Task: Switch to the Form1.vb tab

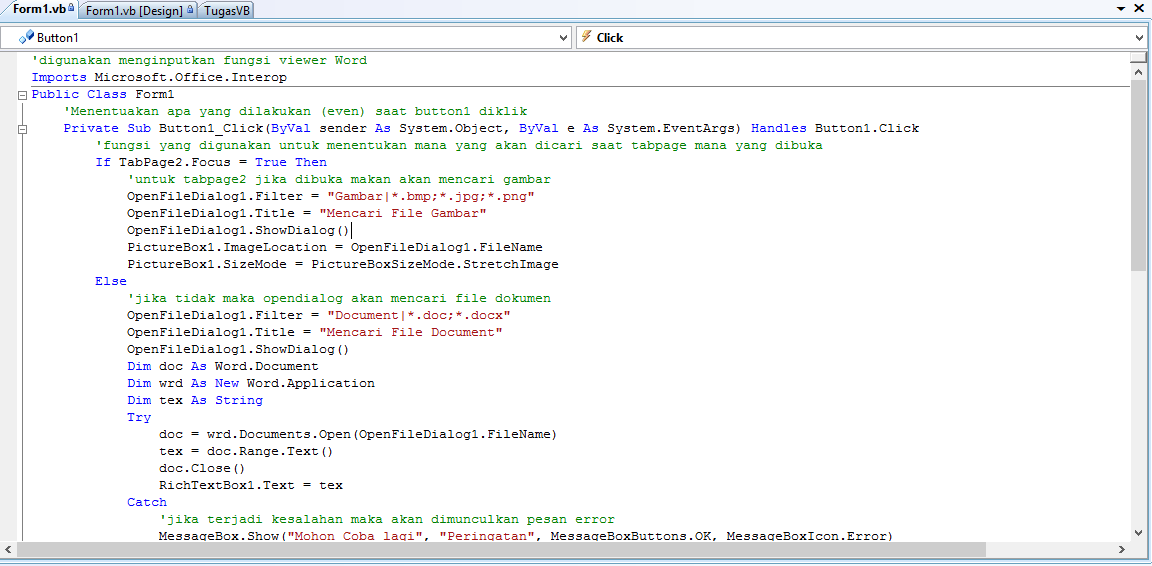Action: (x=40, y=10)
